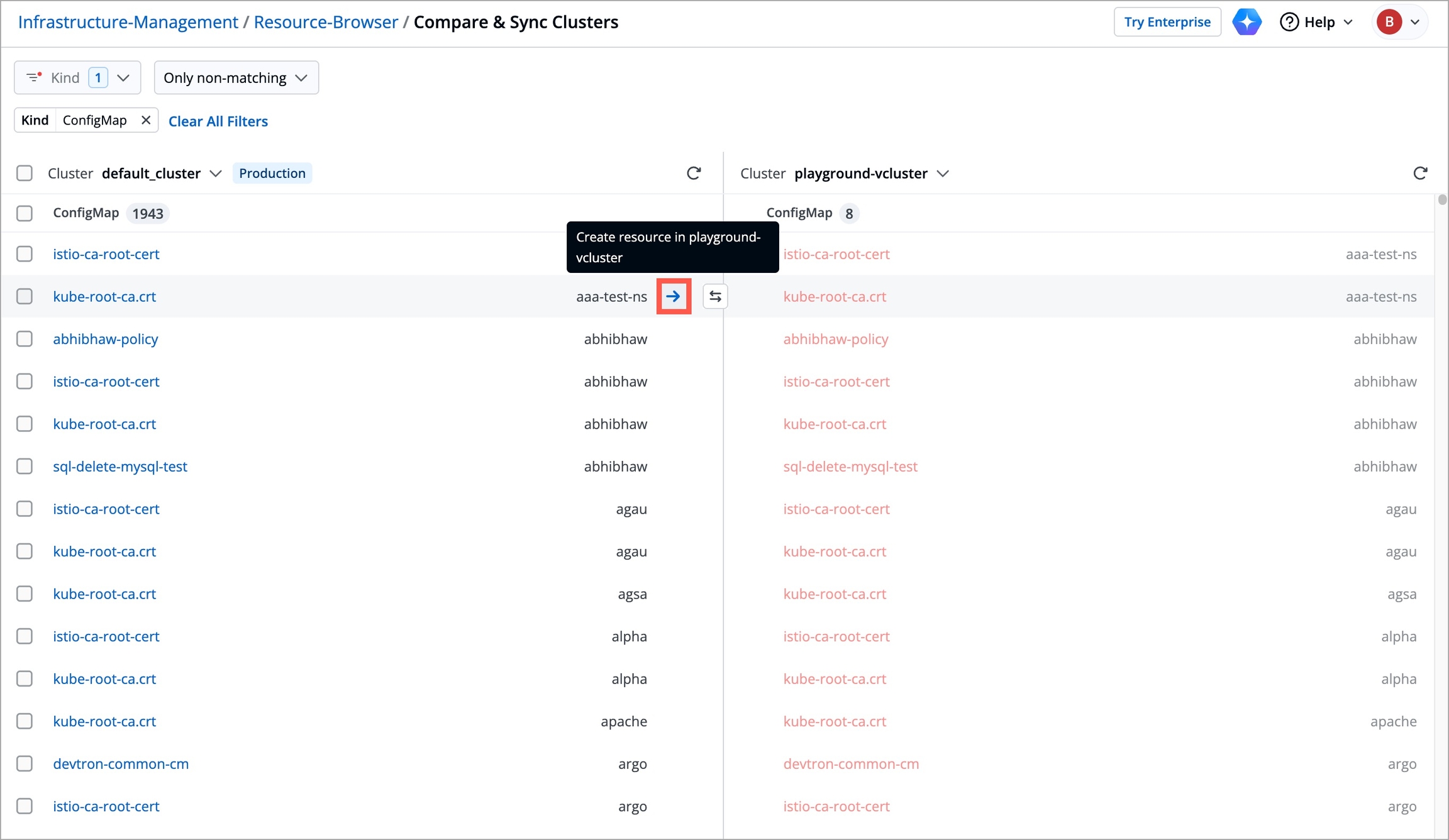Expand the Only non-matching dropdown
1449x840 pixels.
[x=236, y=77]
